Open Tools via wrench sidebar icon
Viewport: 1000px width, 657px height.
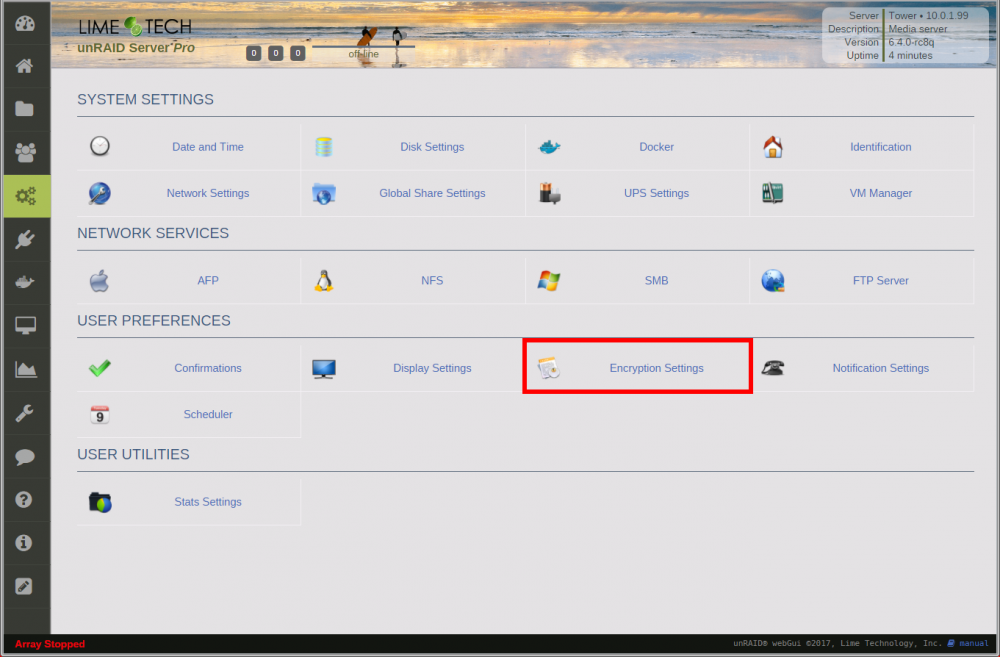coord(25,413)
